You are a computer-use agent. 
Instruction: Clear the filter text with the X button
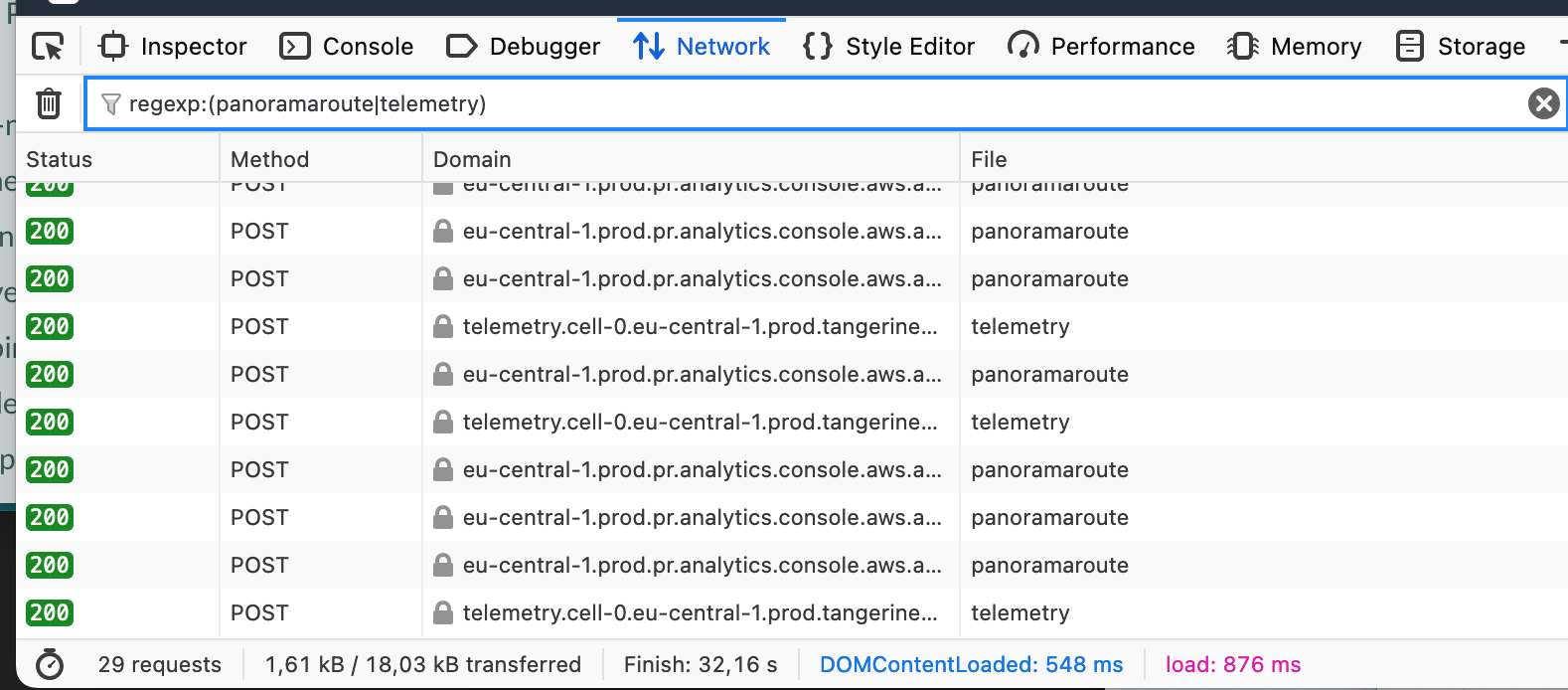(1543, 103)
